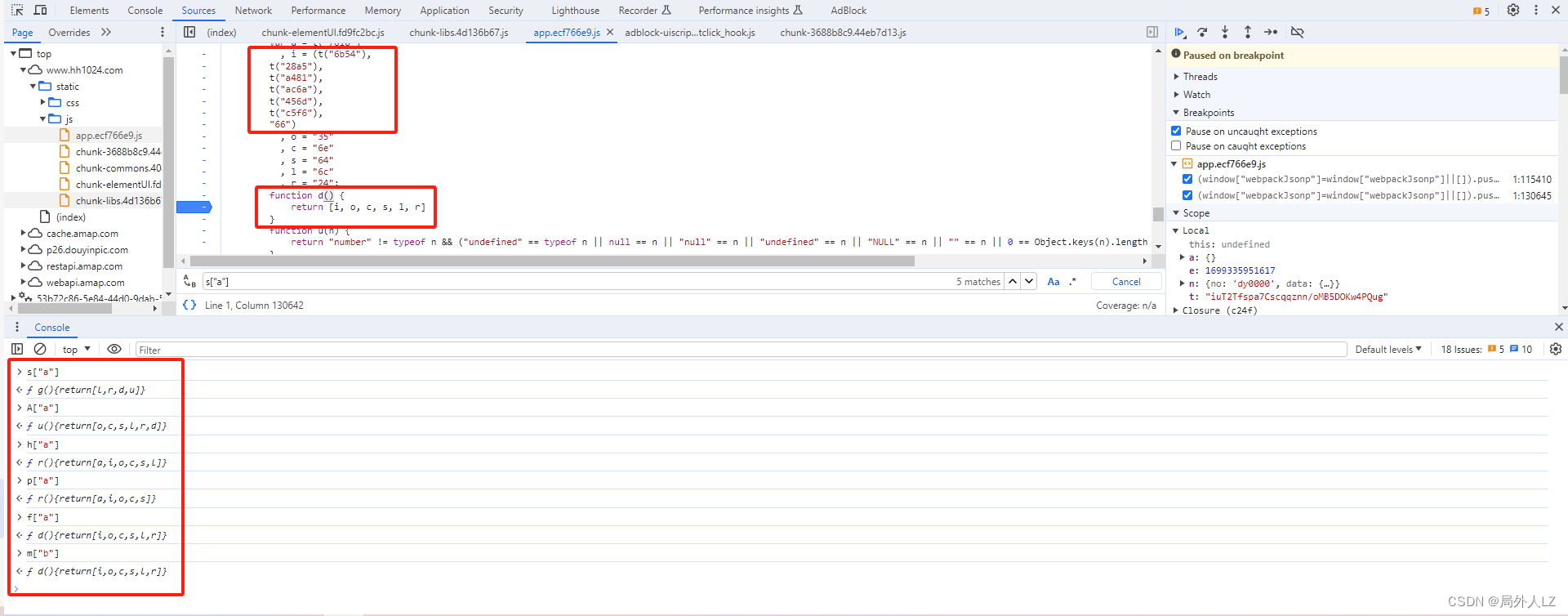
Task: Go to next search match
Action: [x=1029, y=281]
